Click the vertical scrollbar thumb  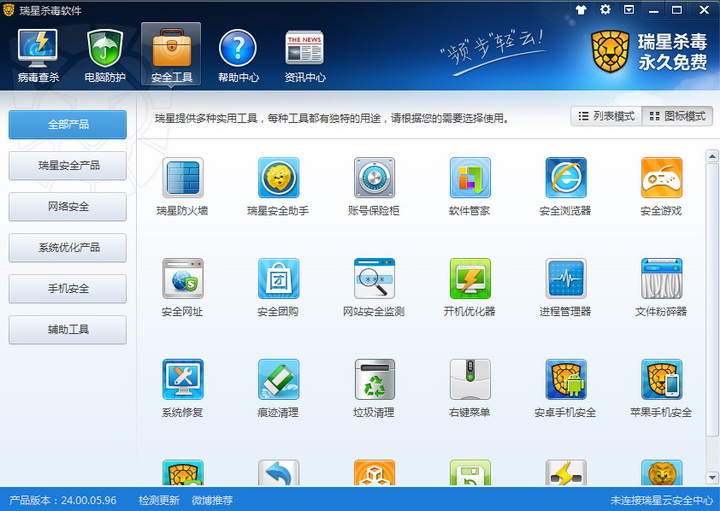point(712,300)
